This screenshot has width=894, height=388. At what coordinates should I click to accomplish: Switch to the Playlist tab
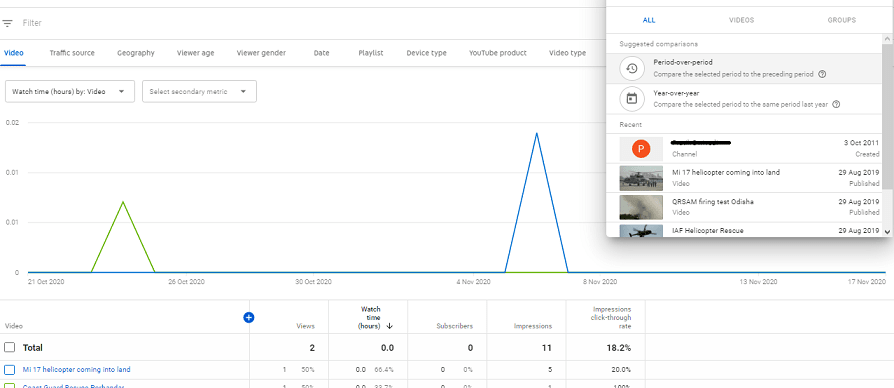point(371,53)
